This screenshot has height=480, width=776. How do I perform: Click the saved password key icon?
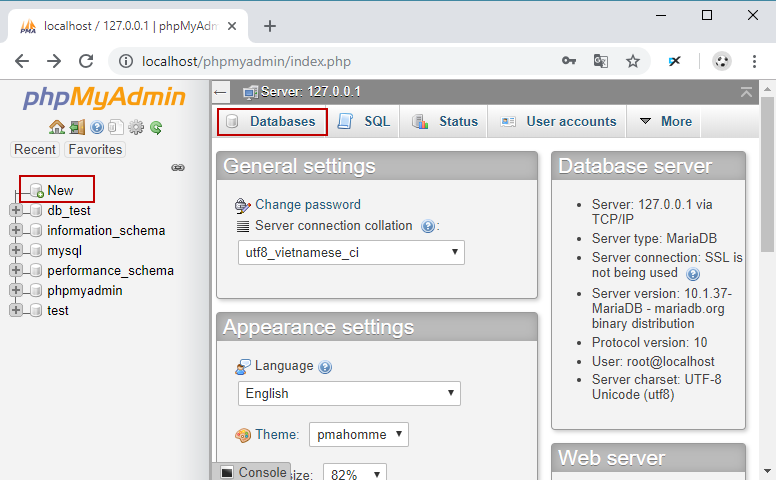click(x=569, y=61)
